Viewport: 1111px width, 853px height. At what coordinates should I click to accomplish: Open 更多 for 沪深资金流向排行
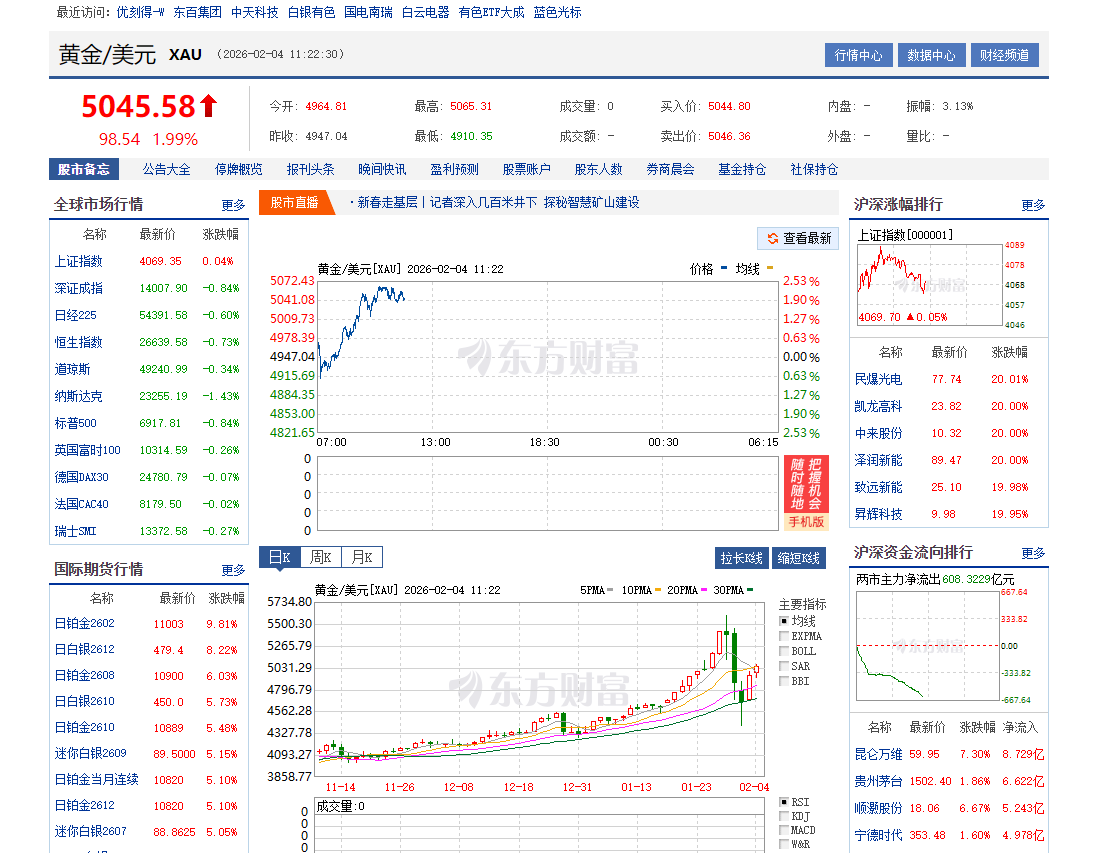coord(1033,553)
